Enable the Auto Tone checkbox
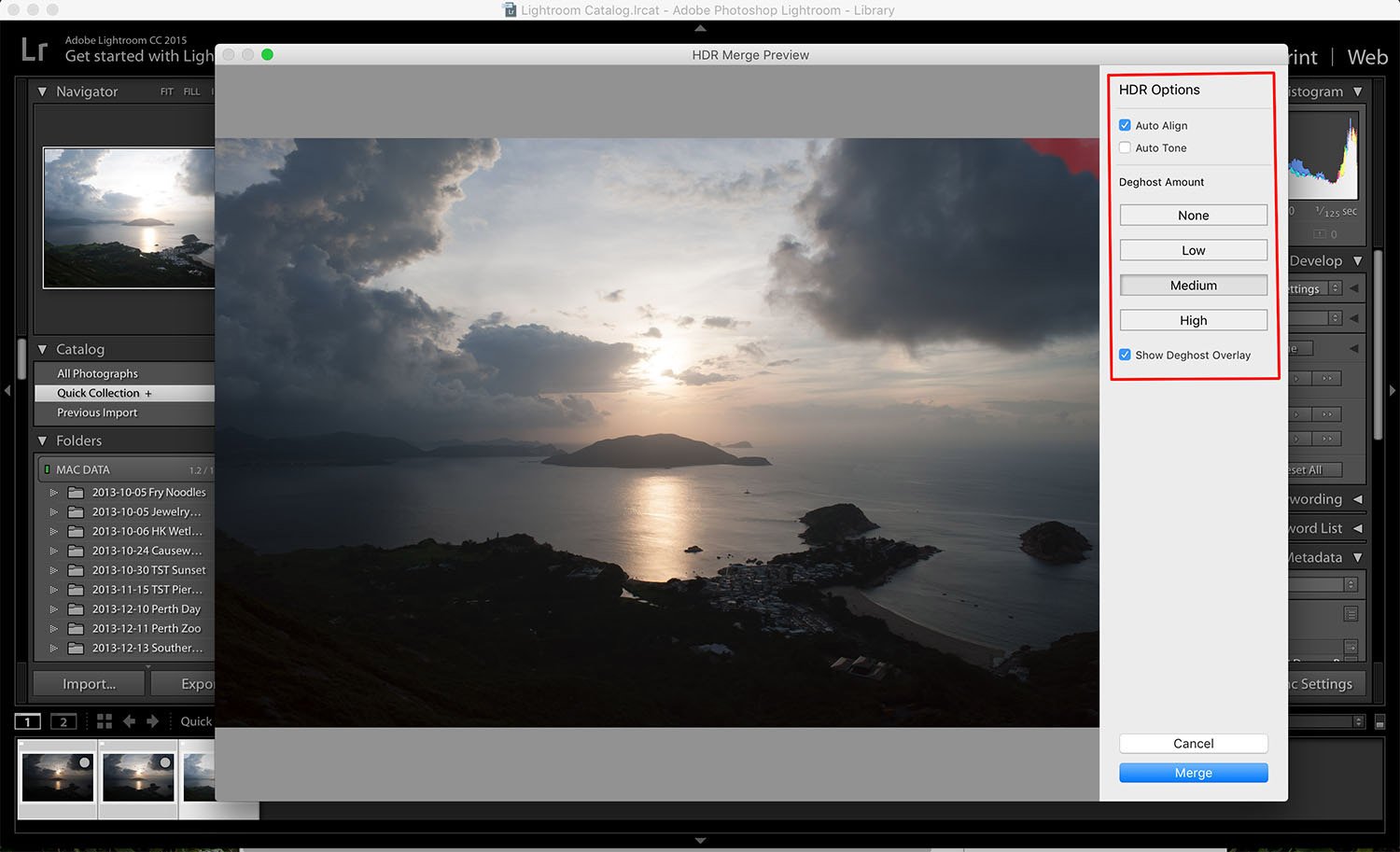Image resolution: width=1400 pixels, height=852 pixels. coord(1126,147)
